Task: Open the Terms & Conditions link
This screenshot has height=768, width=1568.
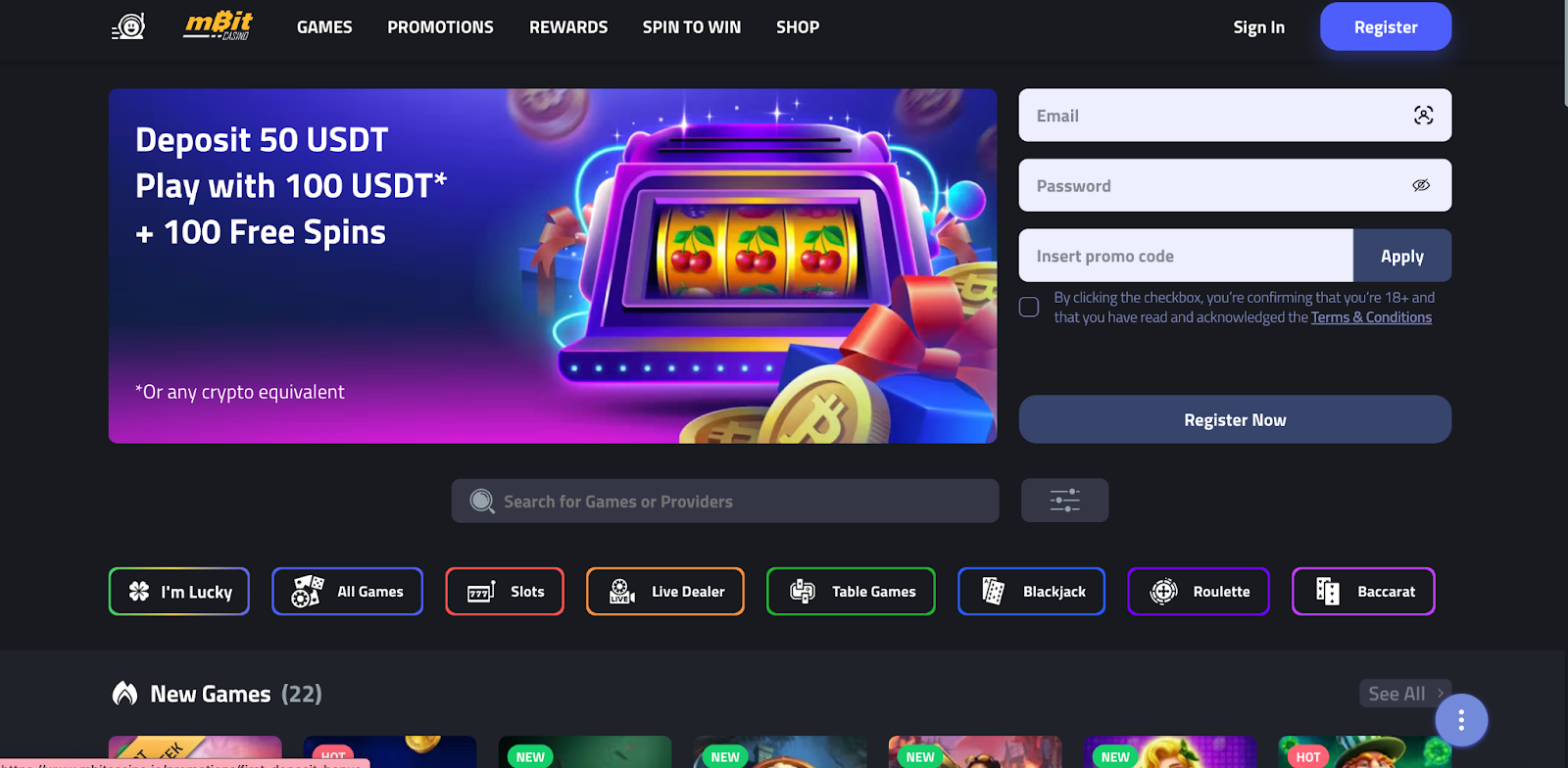Action: point(1371,317)
